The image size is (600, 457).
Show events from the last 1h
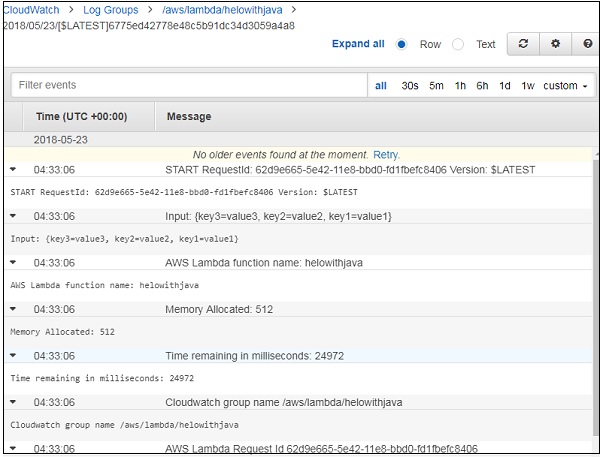460,86
